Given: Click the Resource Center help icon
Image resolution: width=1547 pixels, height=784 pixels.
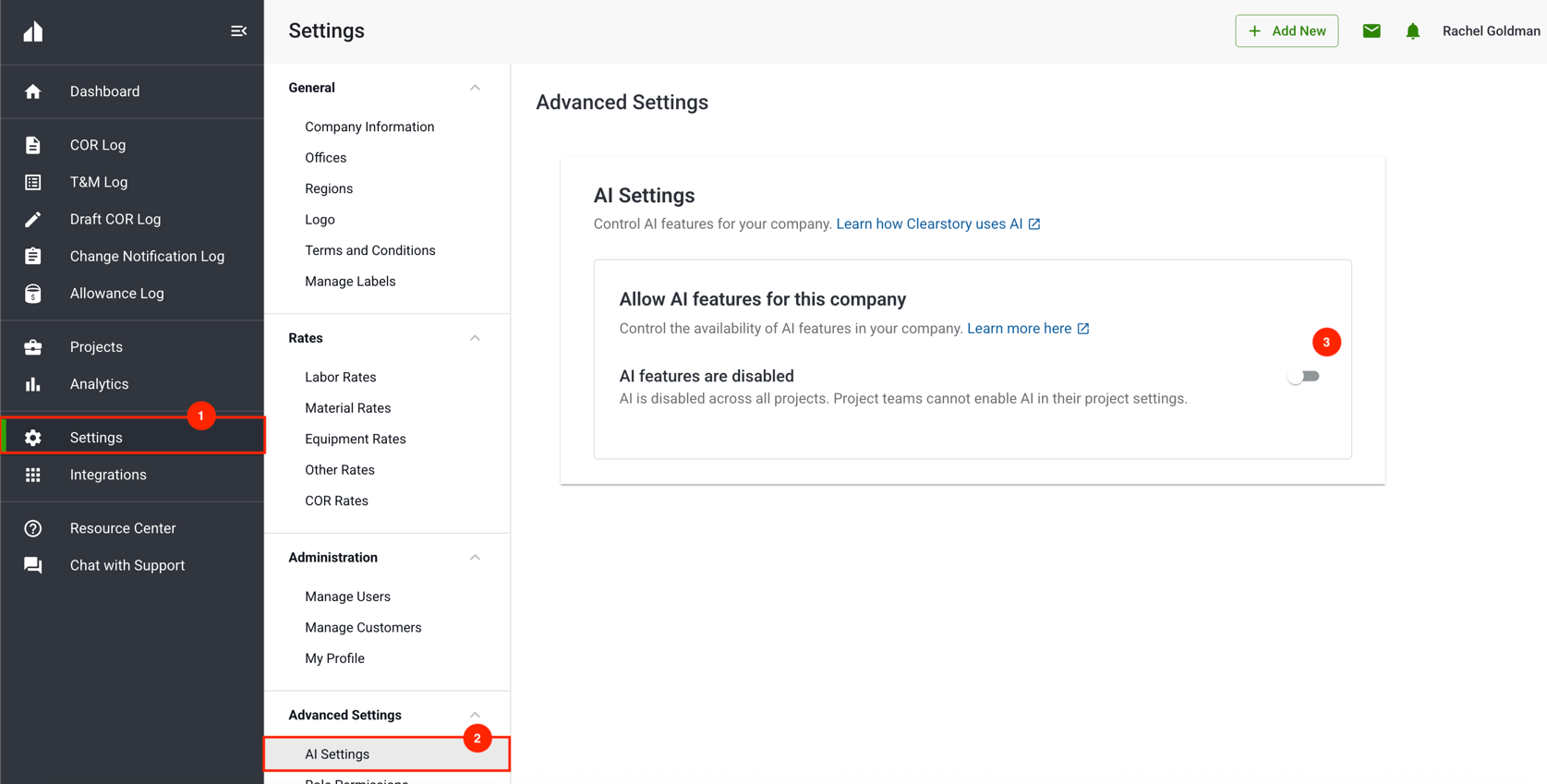Looking at the screenshot, I should click(33, 528).
